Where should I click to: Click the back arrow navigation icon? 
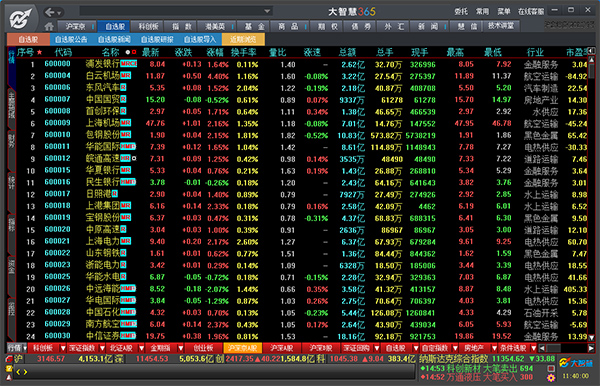pos(50,12)
